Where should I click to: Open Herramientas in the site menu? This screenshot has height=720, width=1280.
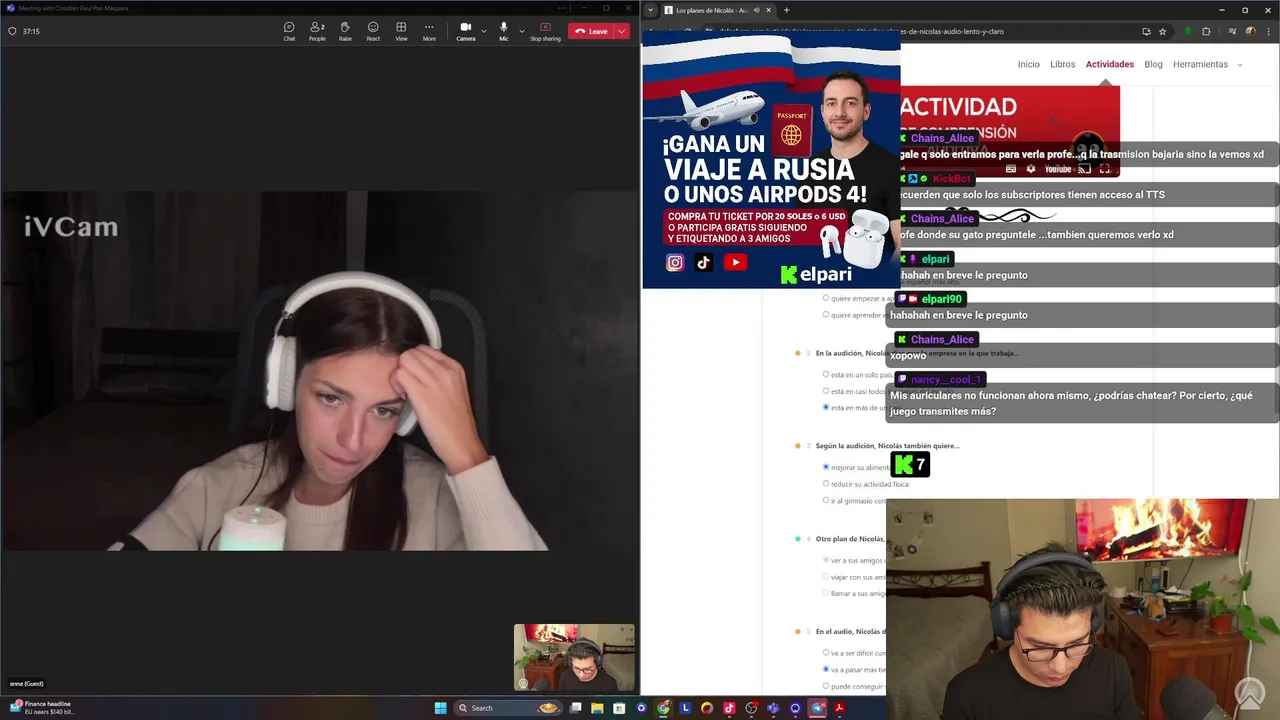pos(1200,64)
